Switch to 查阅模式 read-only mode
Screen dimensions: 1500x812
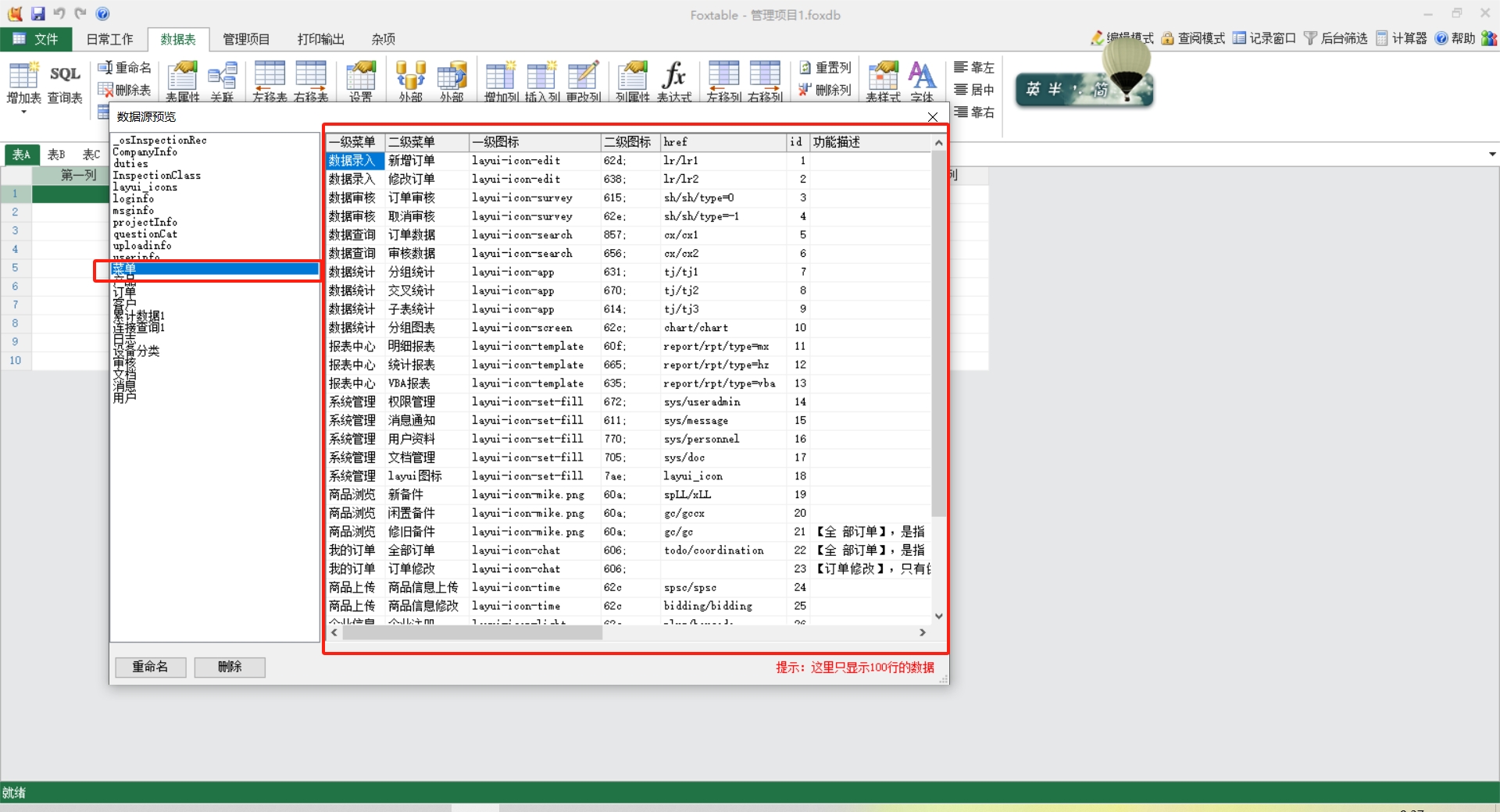(1193, 38)
